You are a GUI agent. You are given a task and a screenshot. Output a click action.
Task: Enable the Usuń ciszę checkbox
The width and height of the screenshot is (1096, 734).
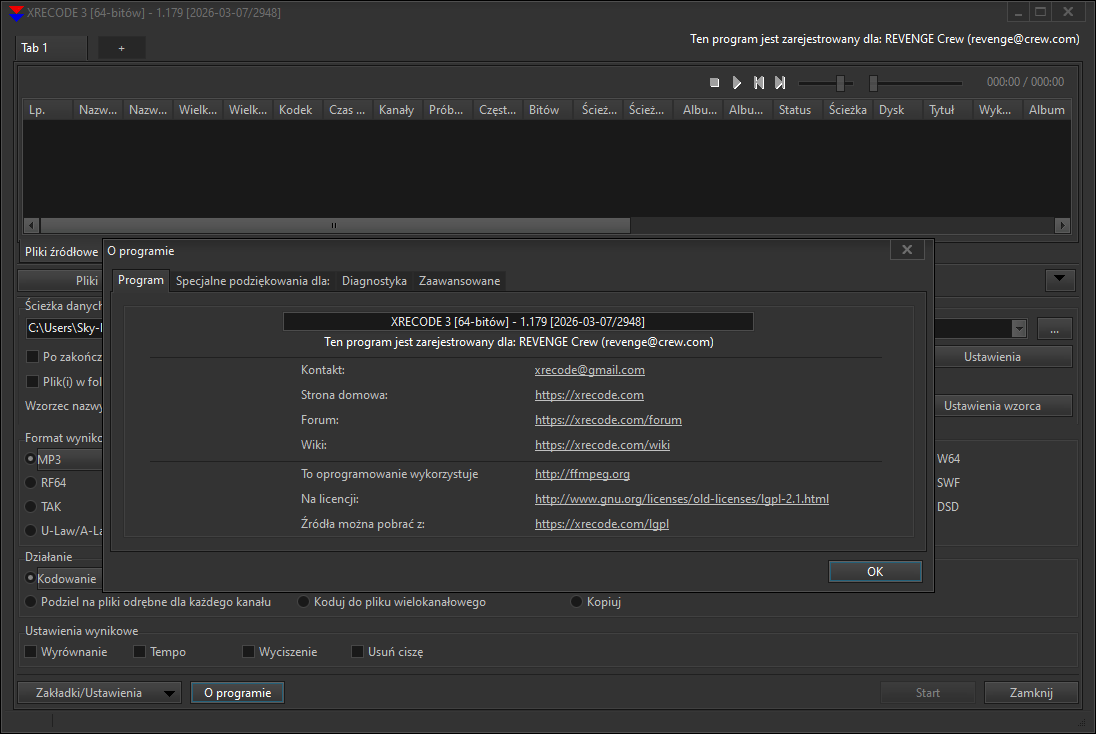(x=357, y=652)
